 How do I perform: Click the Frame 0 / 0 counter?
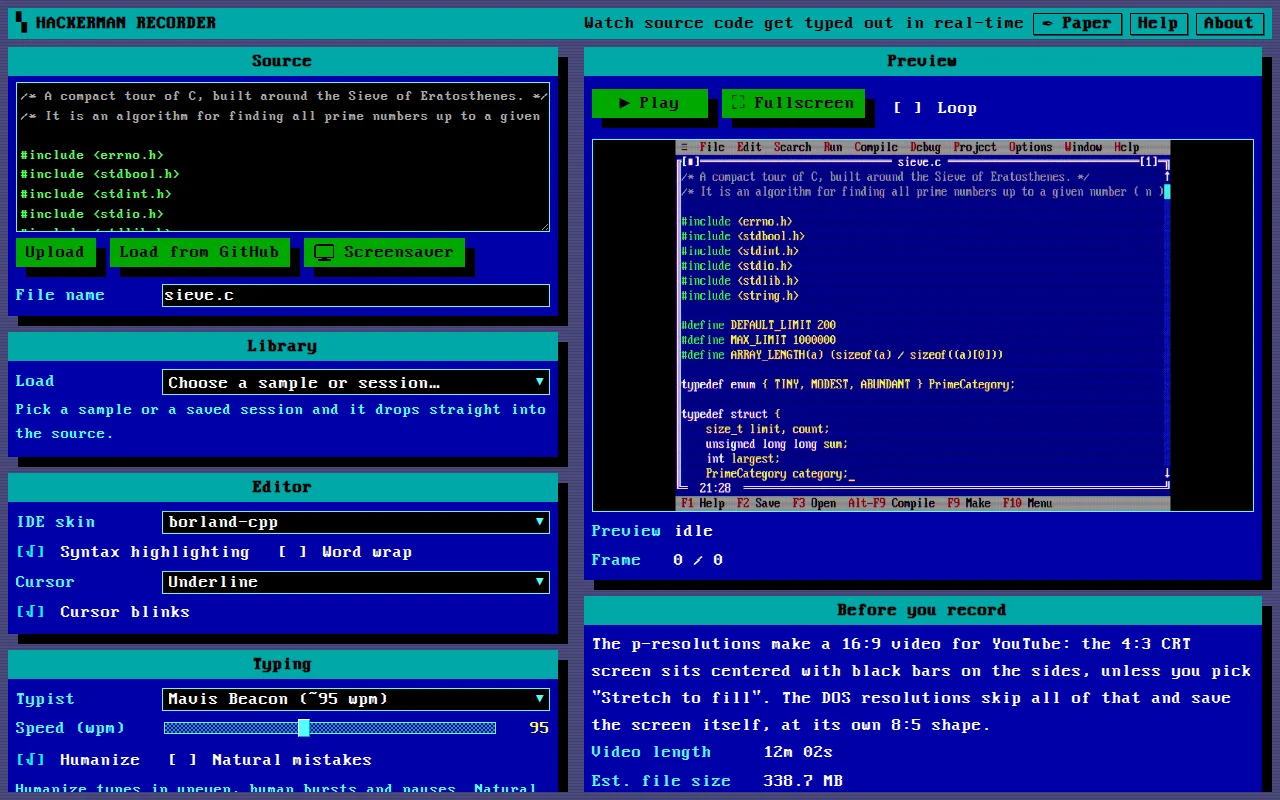click(698, 560)
